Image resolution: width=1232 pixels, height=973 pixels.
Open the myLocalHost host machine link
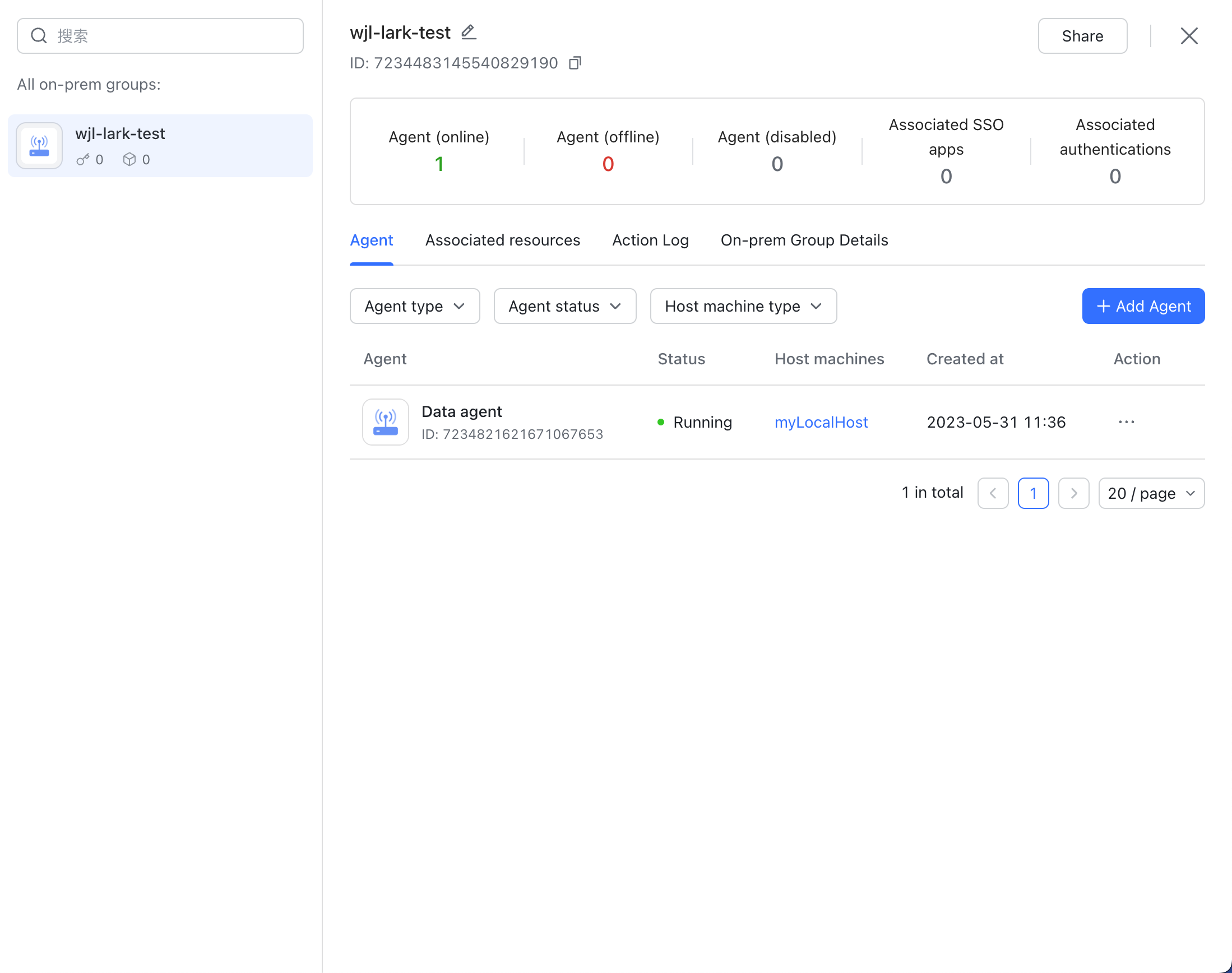[x=821, y=422]
